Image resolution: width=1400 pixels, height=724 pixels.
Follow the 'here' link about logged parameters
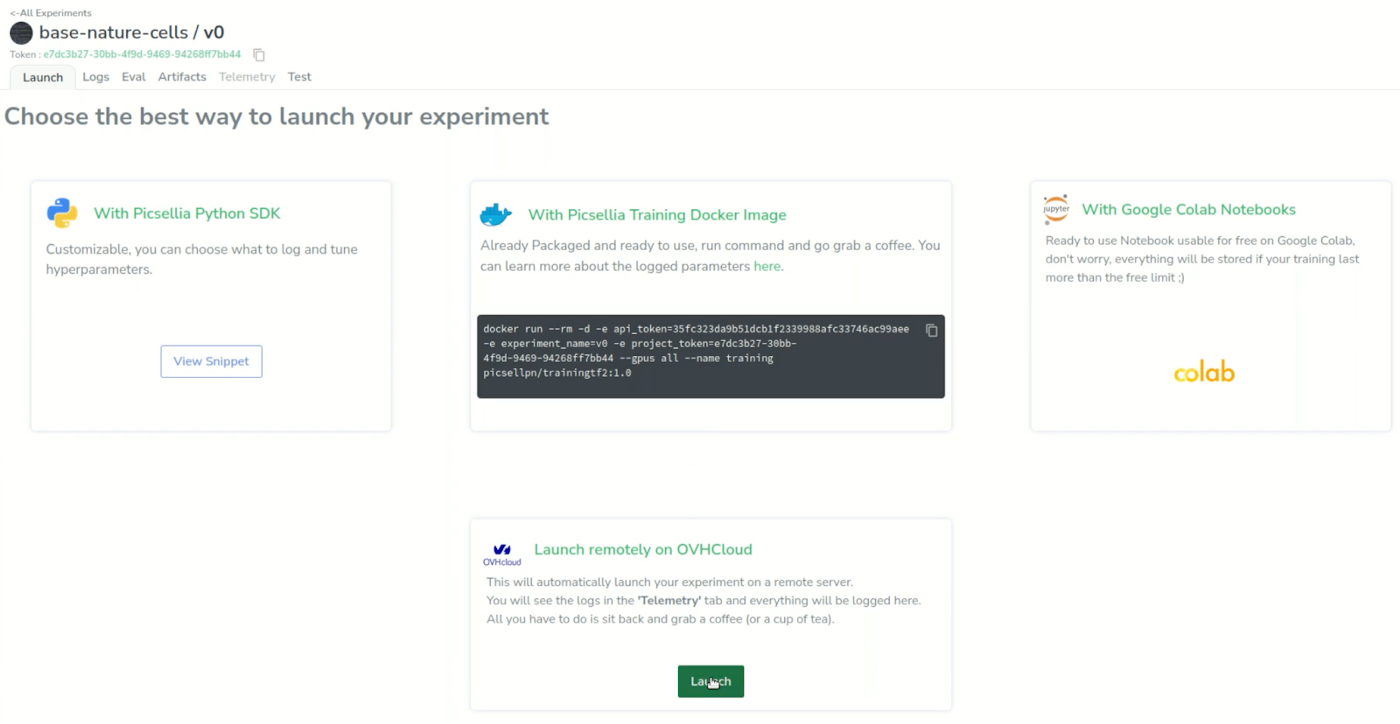[x=767, y=266]
